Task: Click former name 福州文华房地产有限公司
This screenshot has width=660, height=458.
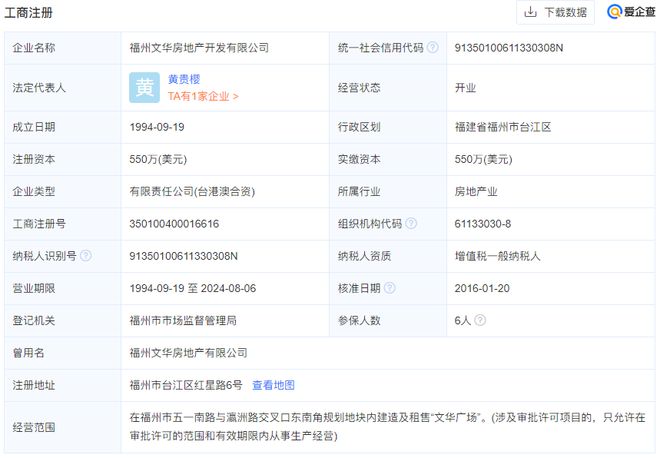Action: pyautogui.click(x=187, y=353)
